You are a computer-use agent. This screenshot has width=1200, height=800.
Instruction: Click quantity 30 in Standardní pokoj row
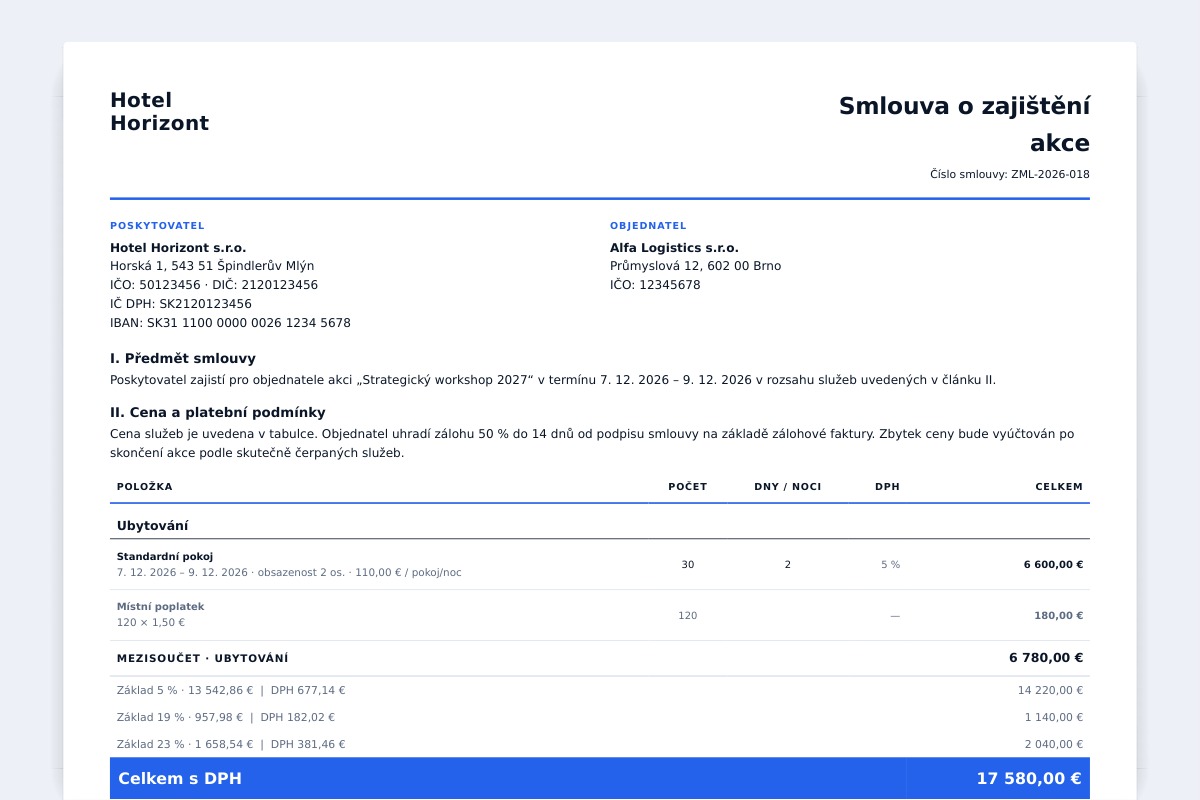point(688,565)
